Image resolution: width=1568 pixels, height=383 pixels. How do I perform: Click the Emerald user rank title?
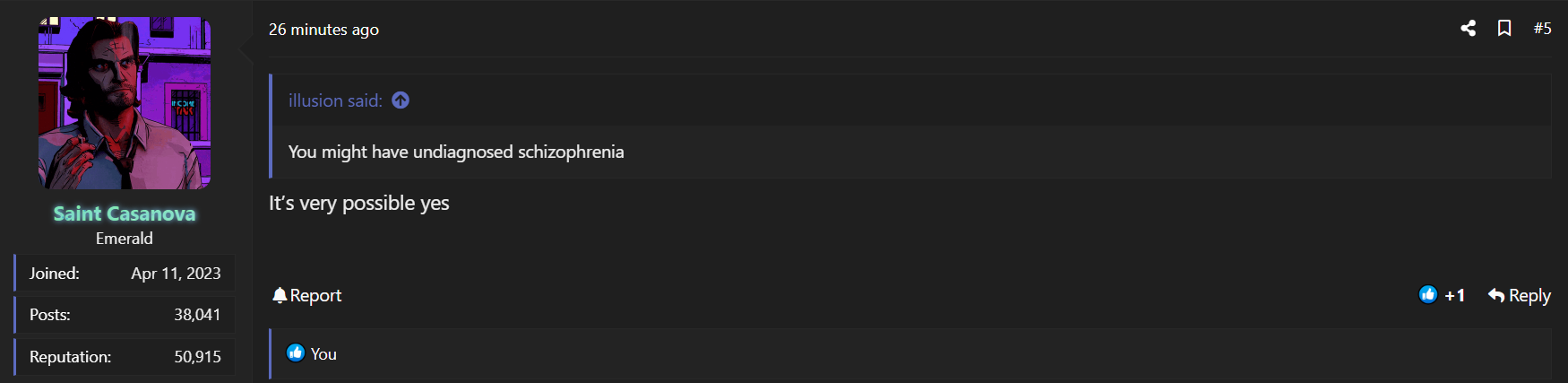click(x=125, y=239)
